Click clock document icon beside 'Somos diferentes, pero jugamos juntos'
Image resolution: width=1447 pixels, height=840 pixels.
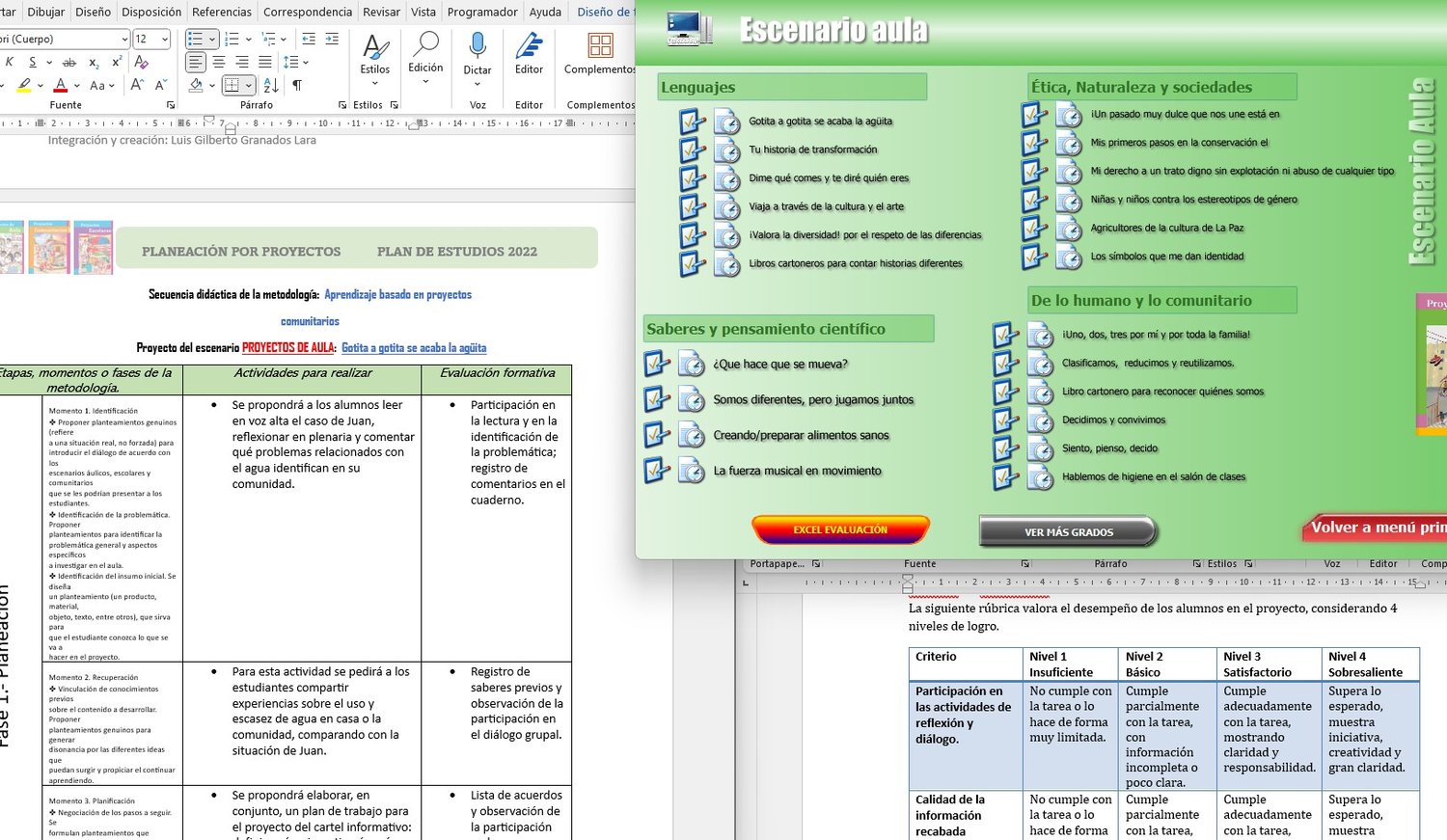[x=692, y=400]
